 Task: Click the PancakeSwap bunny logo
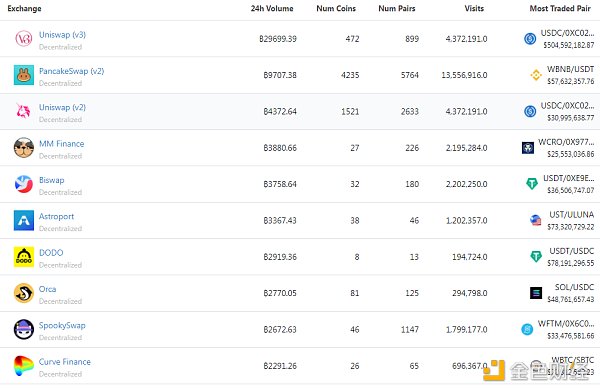coord(24,75)
